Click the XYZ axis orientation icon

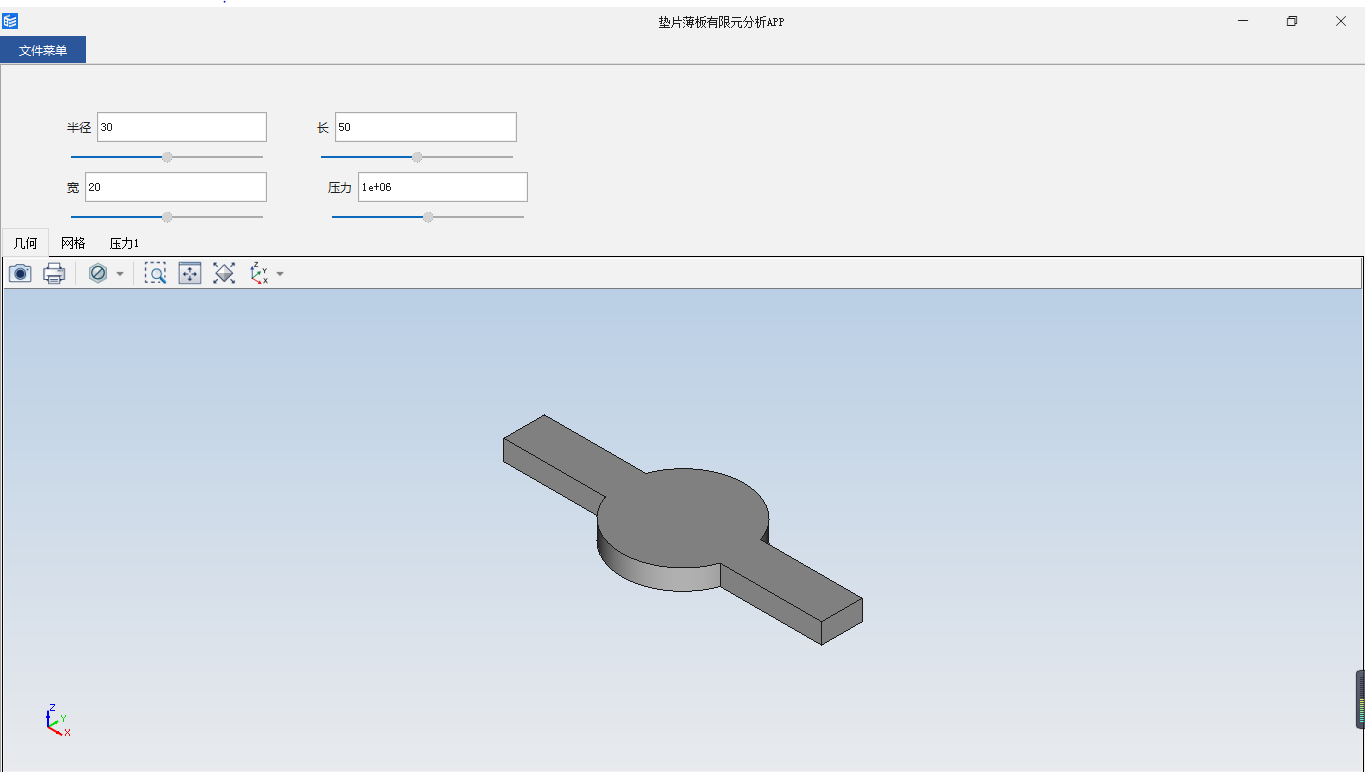point(259,273)
